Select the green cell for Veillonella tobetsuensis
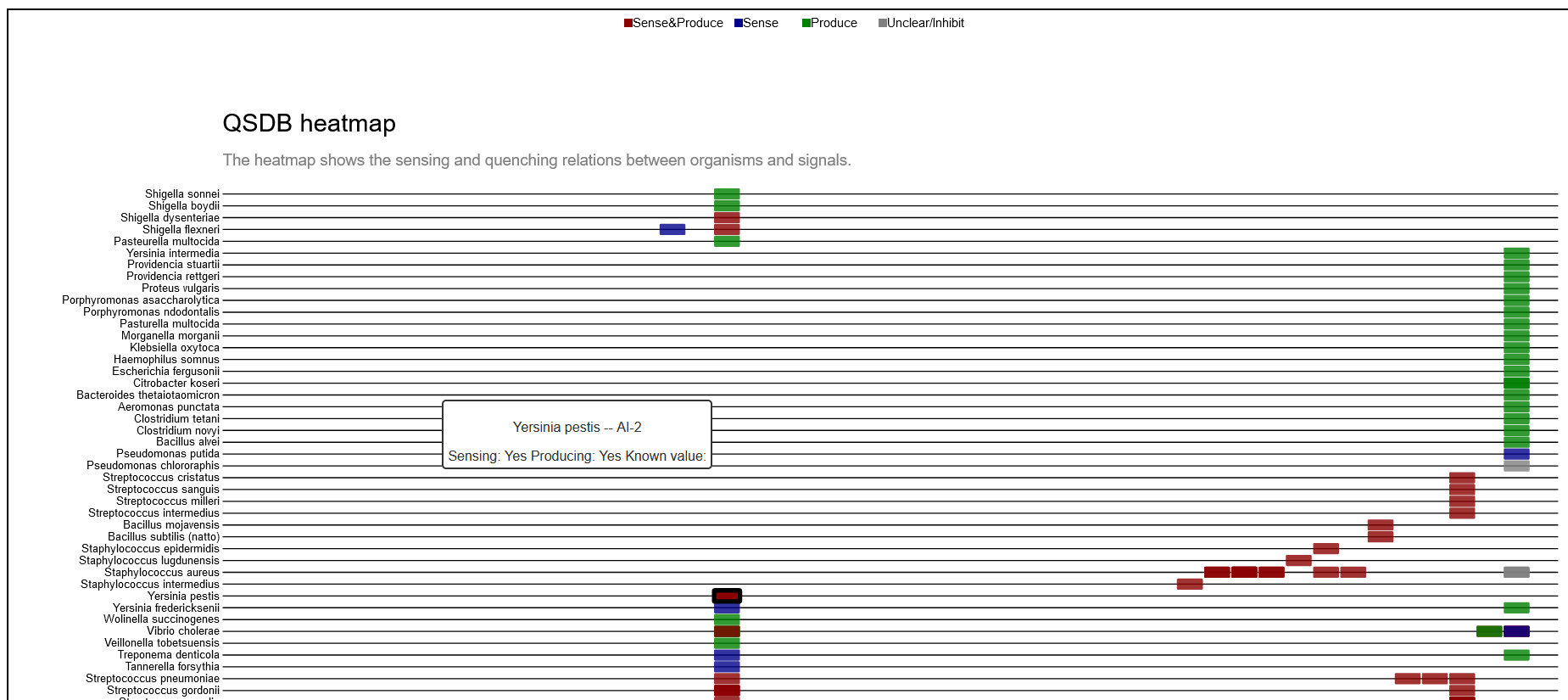 click(727, 643)
